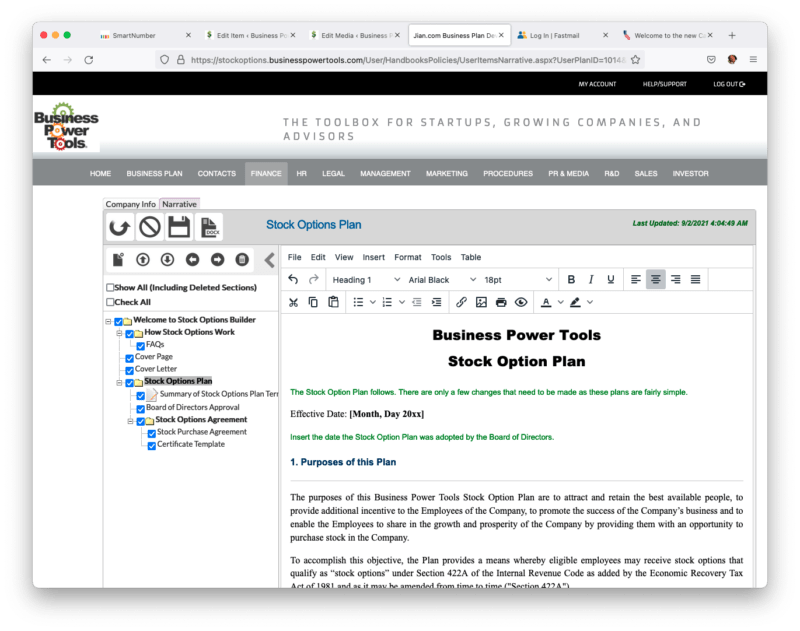Image resolution: width=800 pixels, height=631 pixels.
Task: Collapse the How Stock Options Work node
Action: coord(119,334)
